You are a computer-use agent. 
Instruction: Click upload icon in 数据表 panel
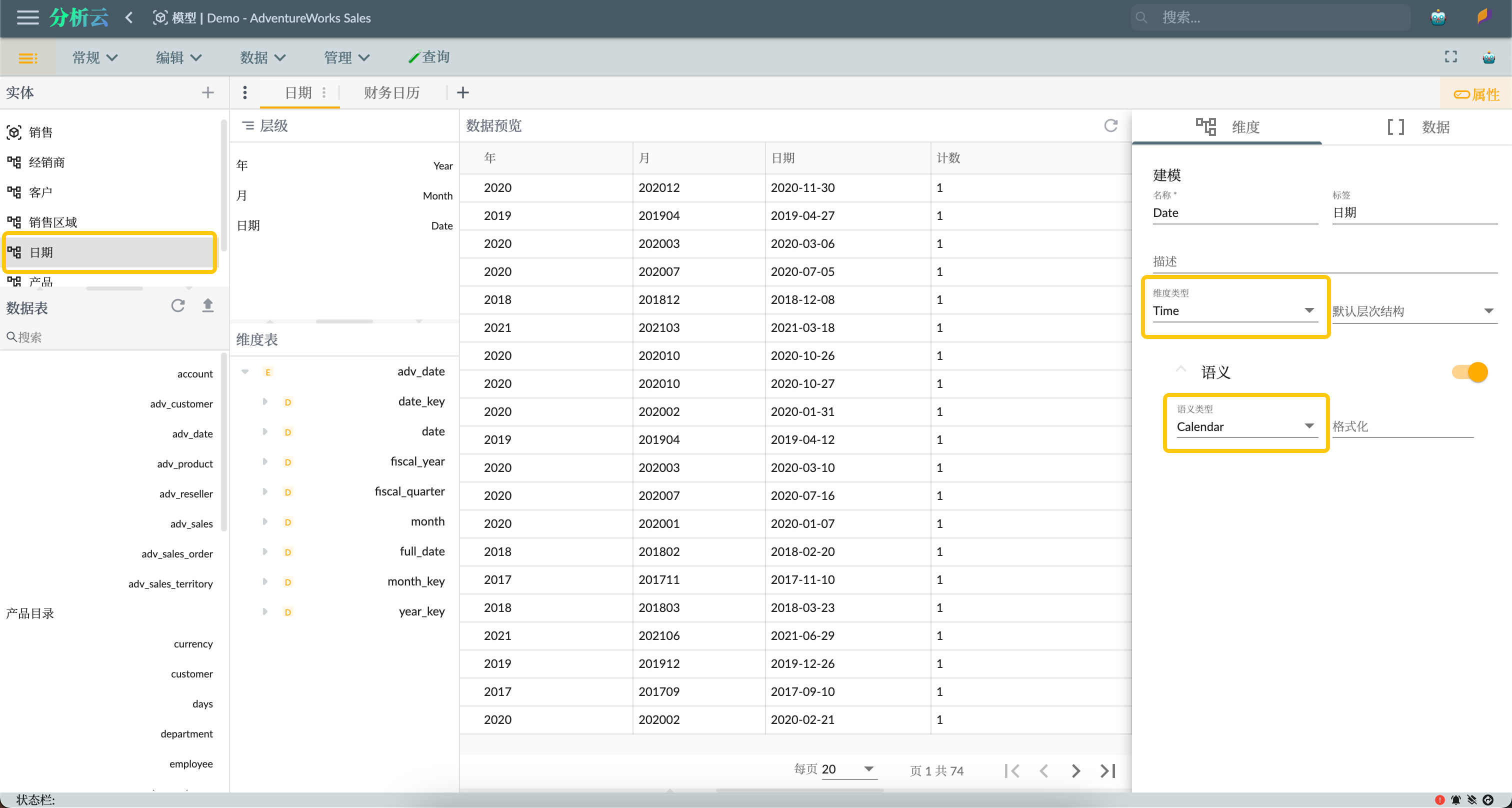[x=208, y=305]
